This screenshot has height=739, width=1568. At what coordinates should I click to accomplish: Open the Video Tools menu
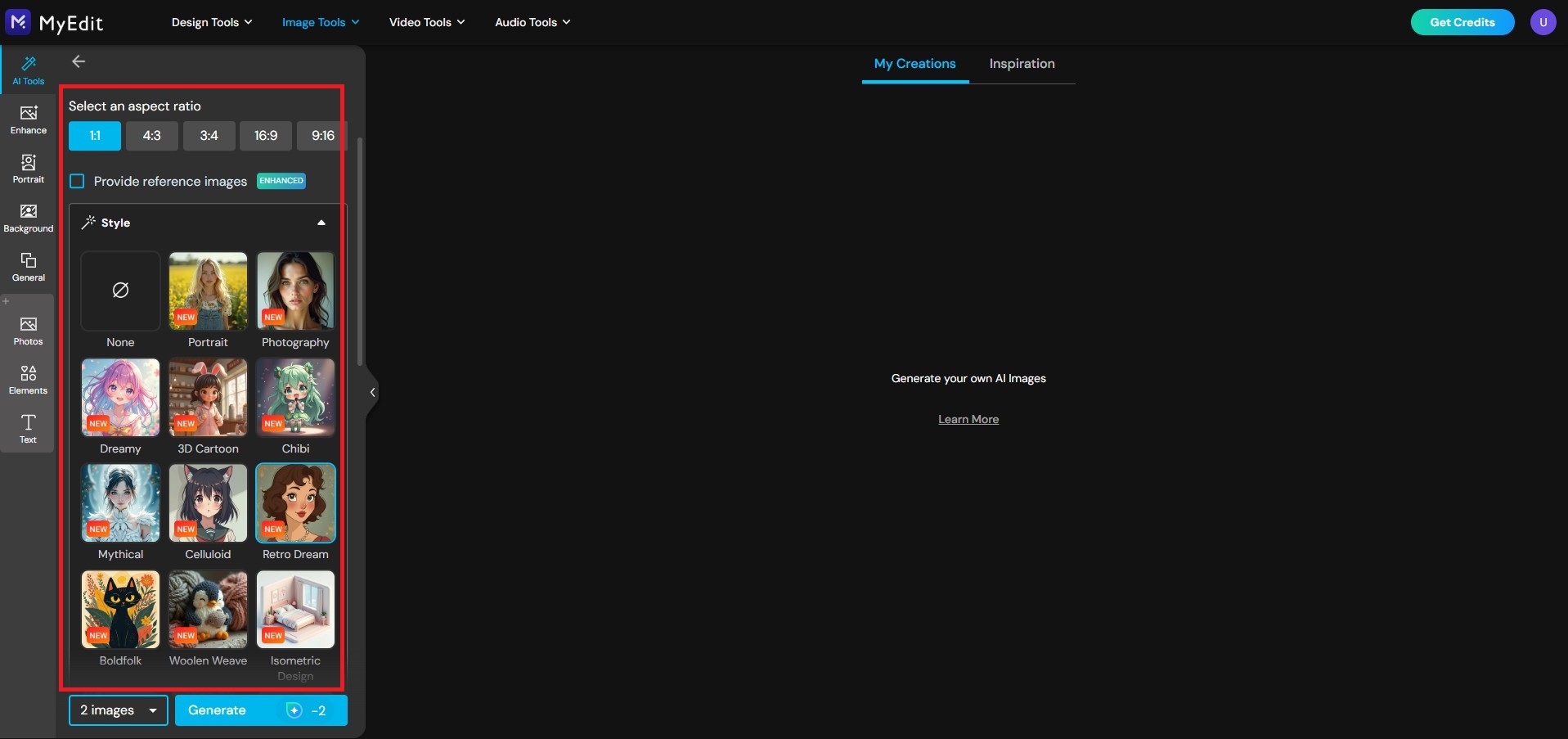coord(426,22)
